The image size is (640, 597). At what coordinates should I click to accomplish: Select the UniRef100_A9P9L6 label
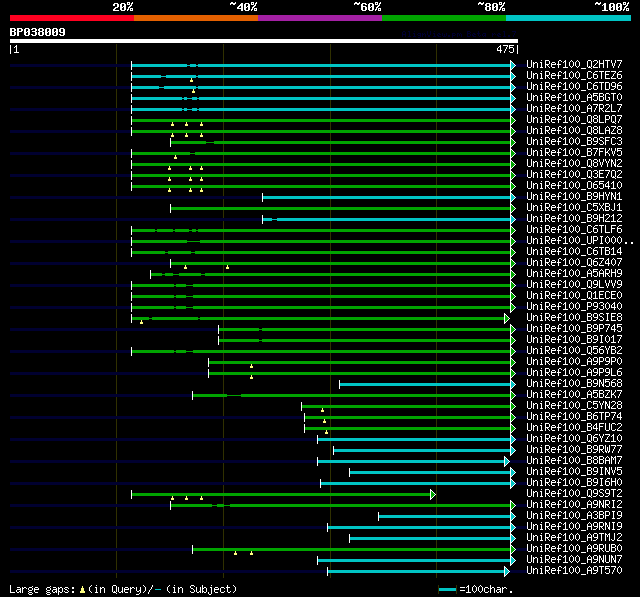574,373
